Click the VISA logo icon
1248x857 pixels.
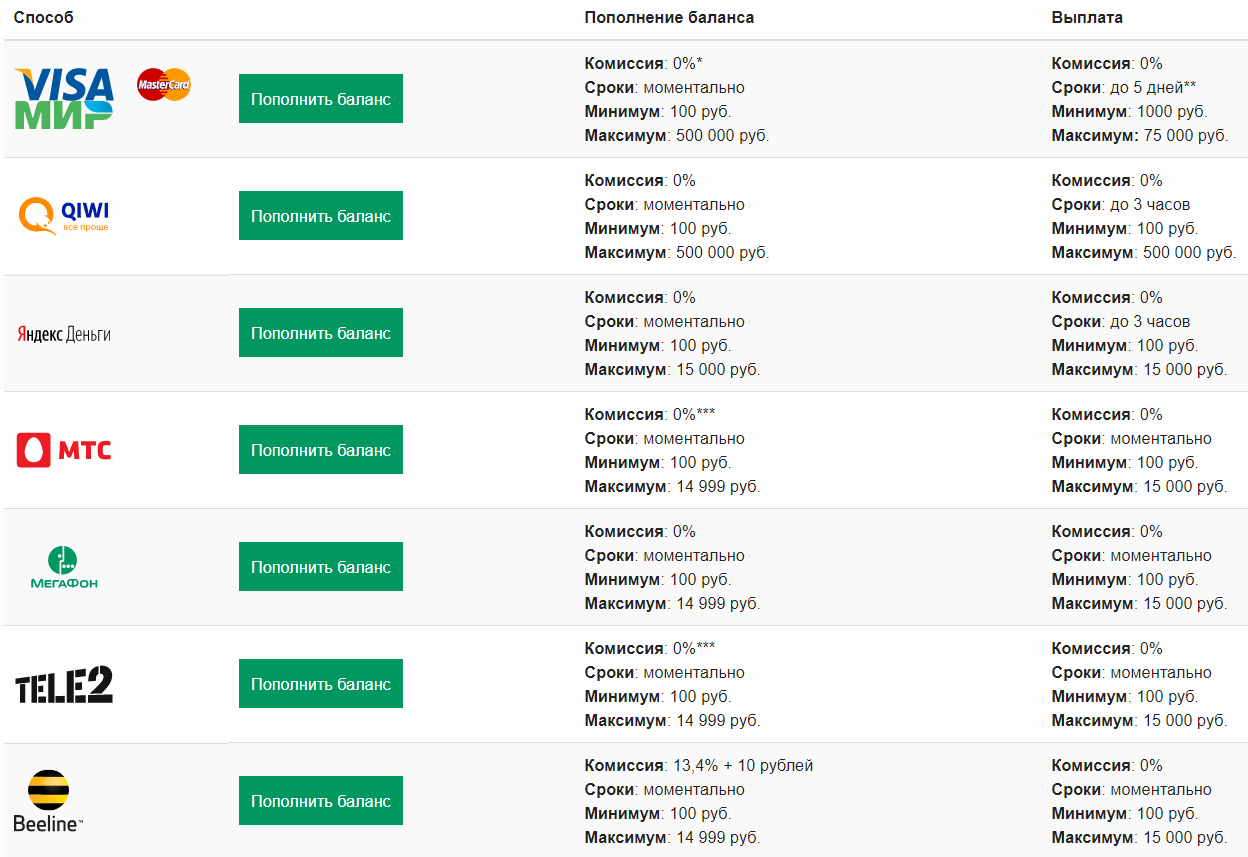(x=64, y=84)
